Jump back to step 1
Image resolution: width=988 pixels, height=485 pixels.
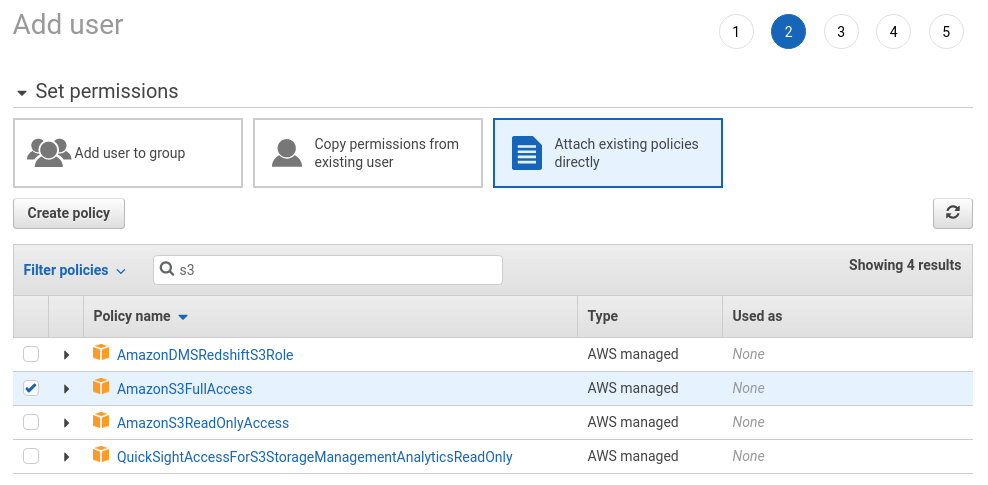point(736,32)
